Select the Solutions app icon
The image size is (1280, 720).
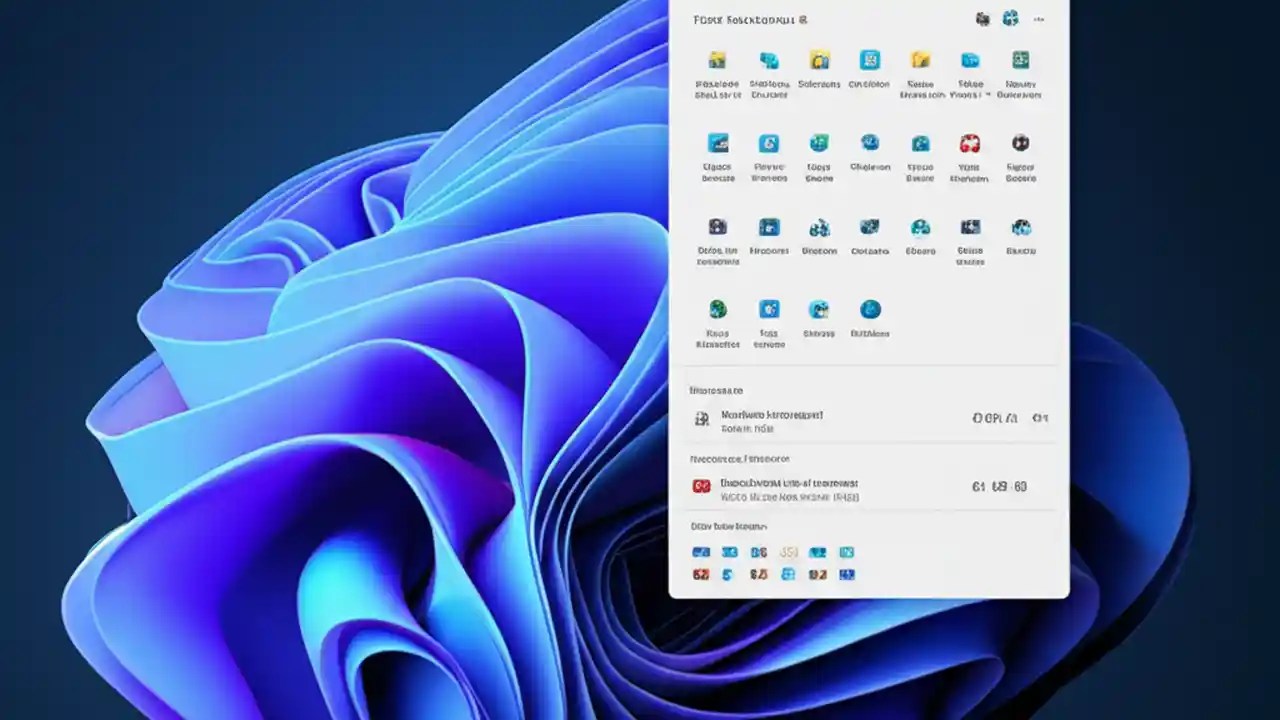pos(819,60)
